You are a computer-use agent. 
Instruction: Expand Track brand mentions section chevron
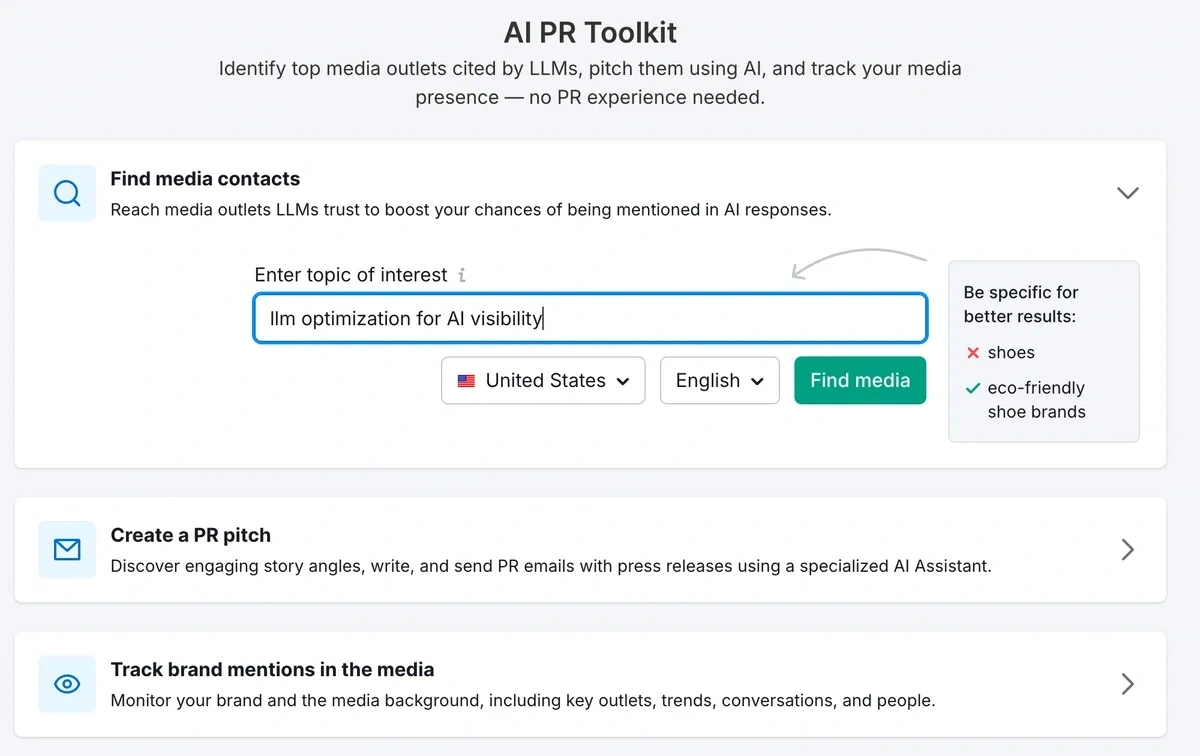pos(1127,684)
